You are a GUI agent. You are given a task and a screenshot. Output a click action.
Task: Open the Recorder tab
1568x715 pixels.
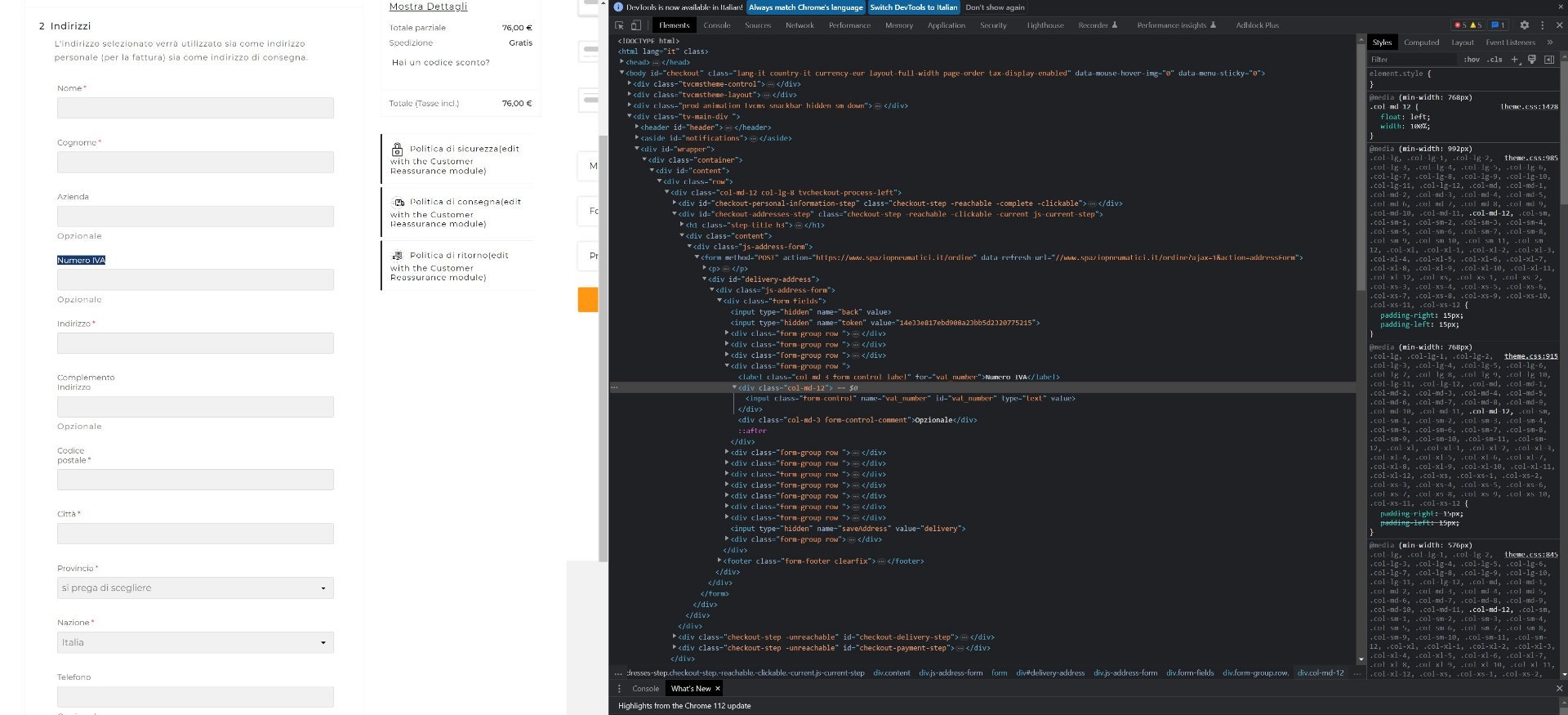(1098, 25)
